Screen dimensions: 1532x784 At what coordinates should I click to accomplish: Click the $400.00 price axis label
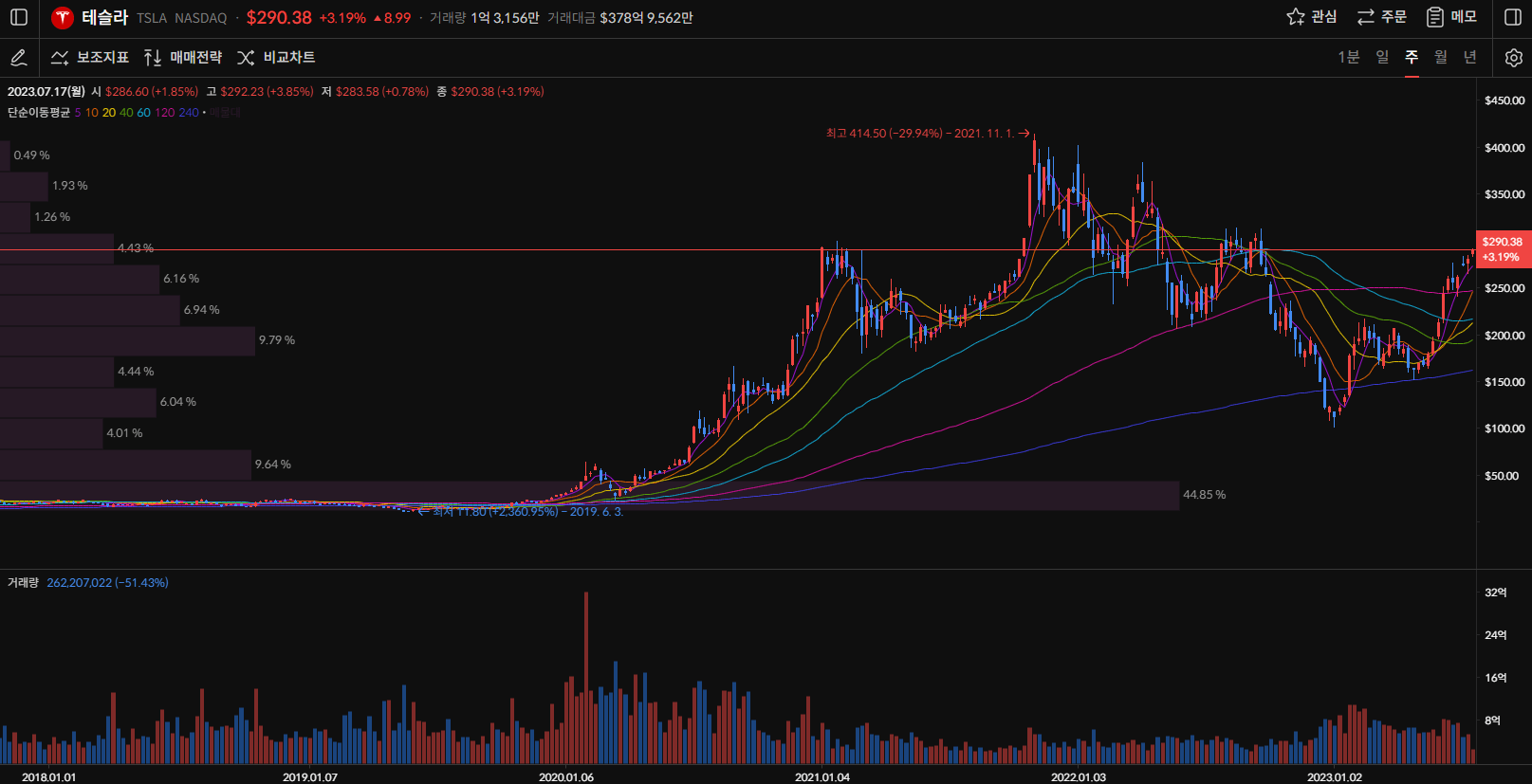1504,148
